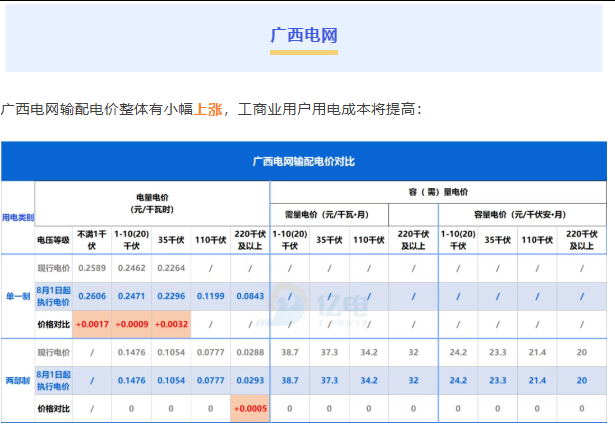
Task: Click the 单一制 category label
Action: pyautogui.click(x=18, y=296)
